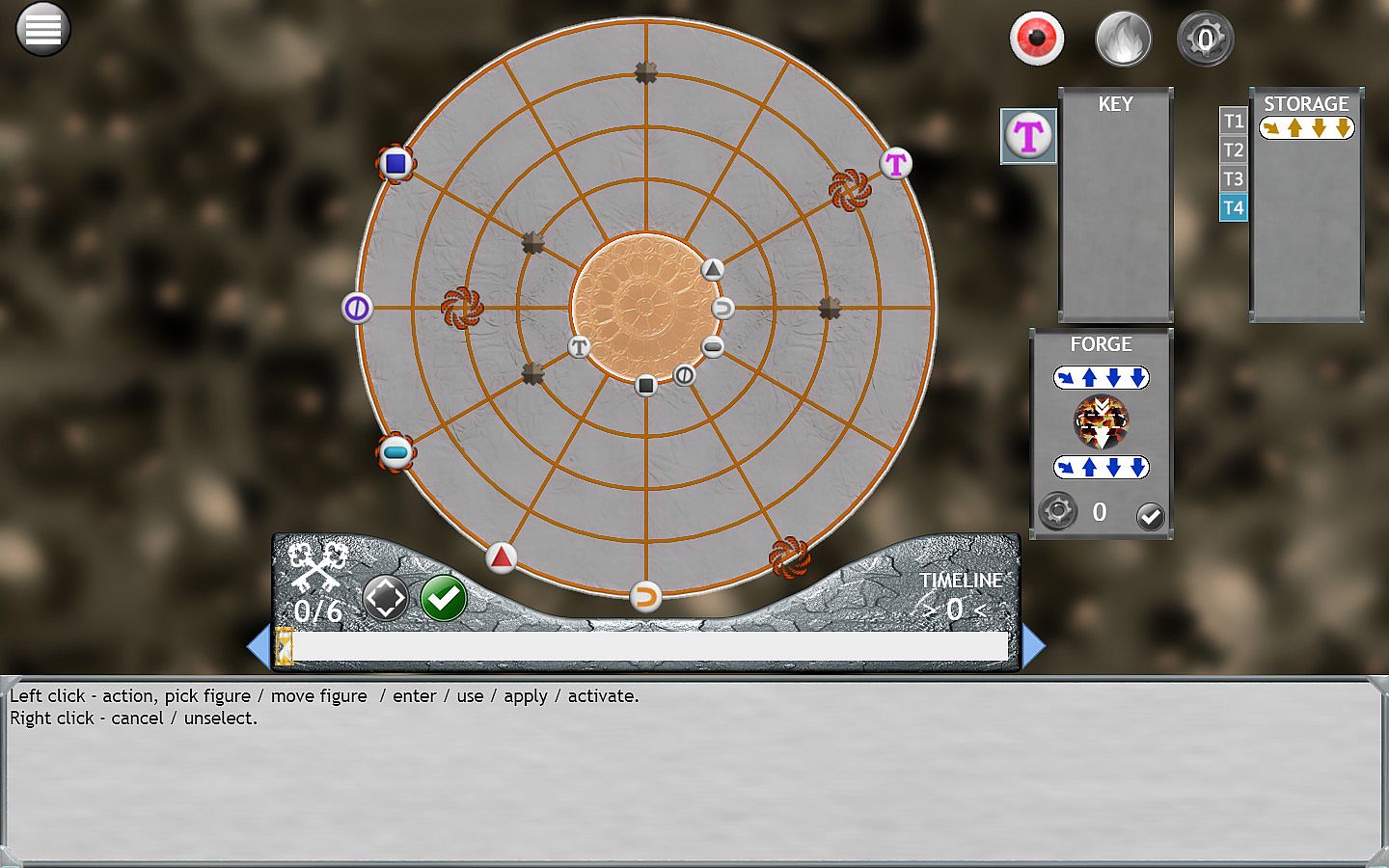
Task: Click the copper center disc
Action: (645, 308)
